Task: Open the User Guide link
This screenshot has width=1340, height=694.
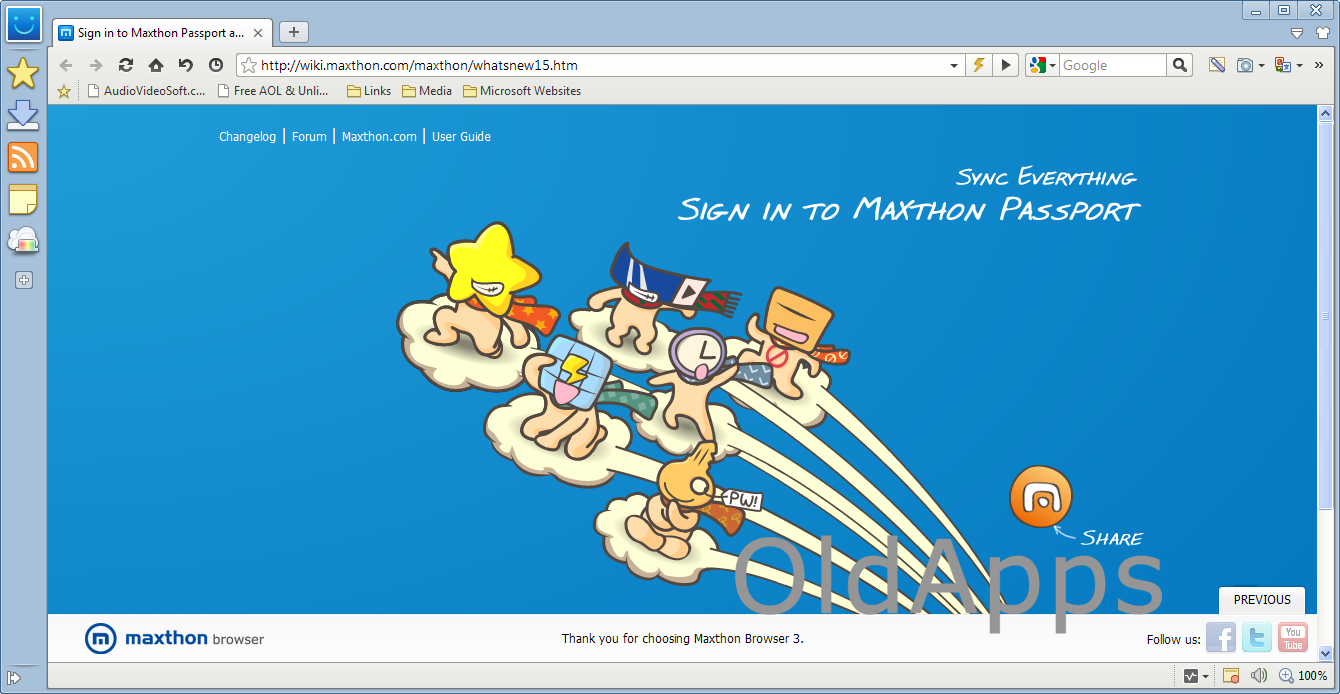Action: [x=461, y=137]
